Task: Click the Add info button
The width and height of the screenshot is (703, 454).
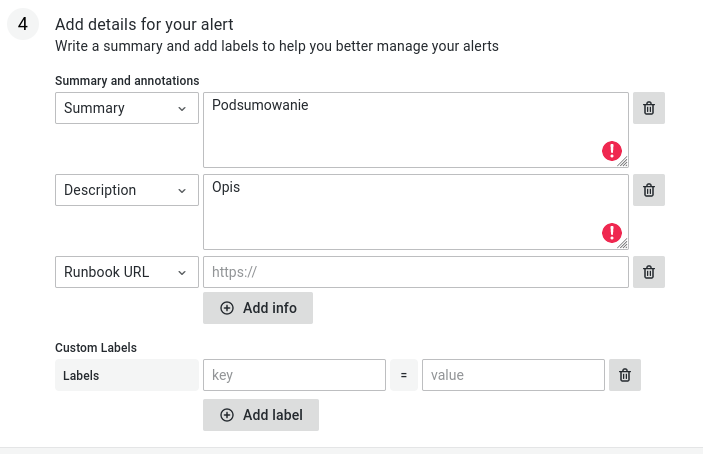Action: [258, 308]
